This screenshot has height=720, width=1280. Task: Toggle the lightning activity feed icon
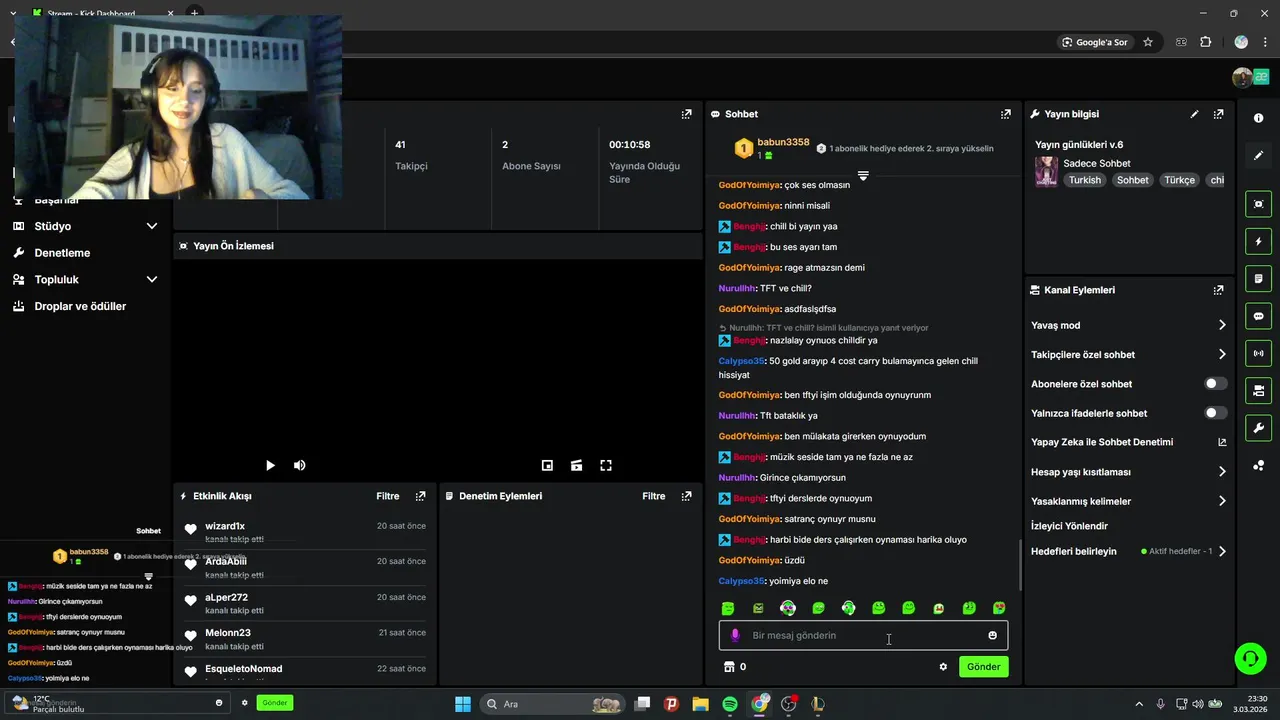[1258, 241]
